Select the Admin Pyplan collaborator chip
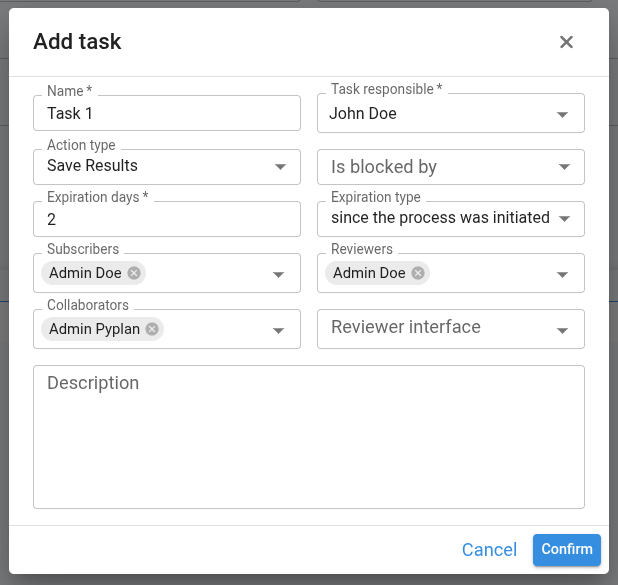 (x=95, y=329)
